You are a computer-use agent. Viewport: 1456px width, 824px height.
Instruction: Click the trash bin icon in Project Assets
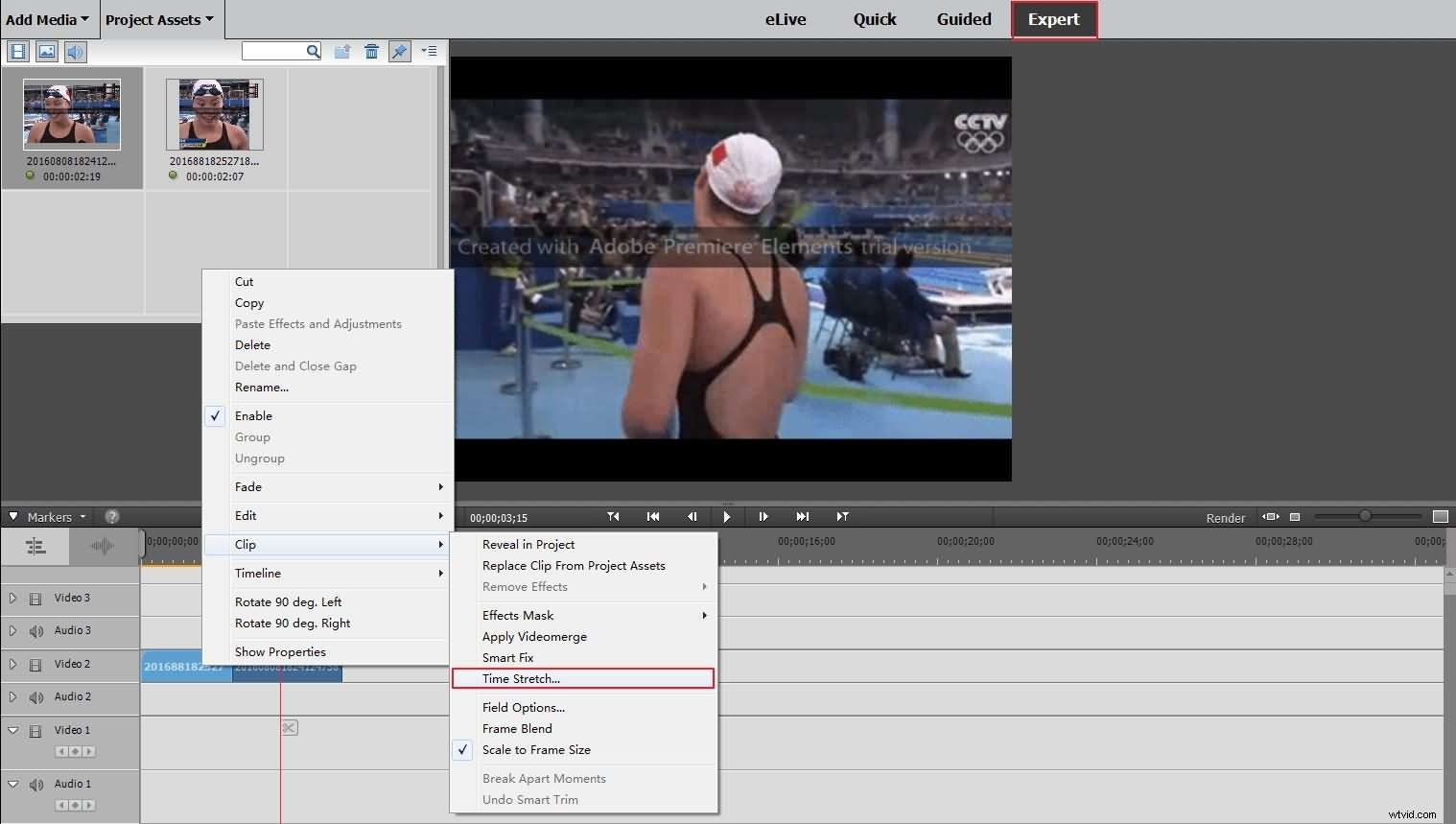pos(372,51)
